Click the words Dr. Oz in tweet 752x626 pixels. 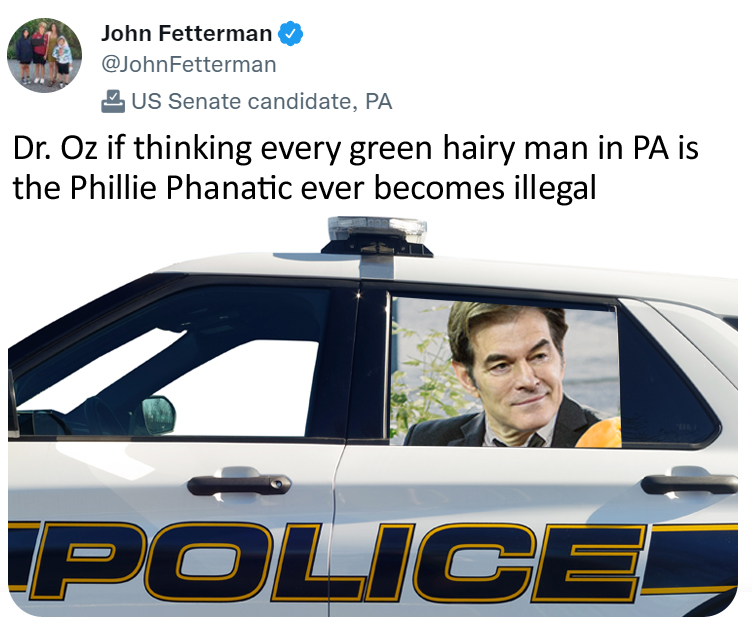56,148
